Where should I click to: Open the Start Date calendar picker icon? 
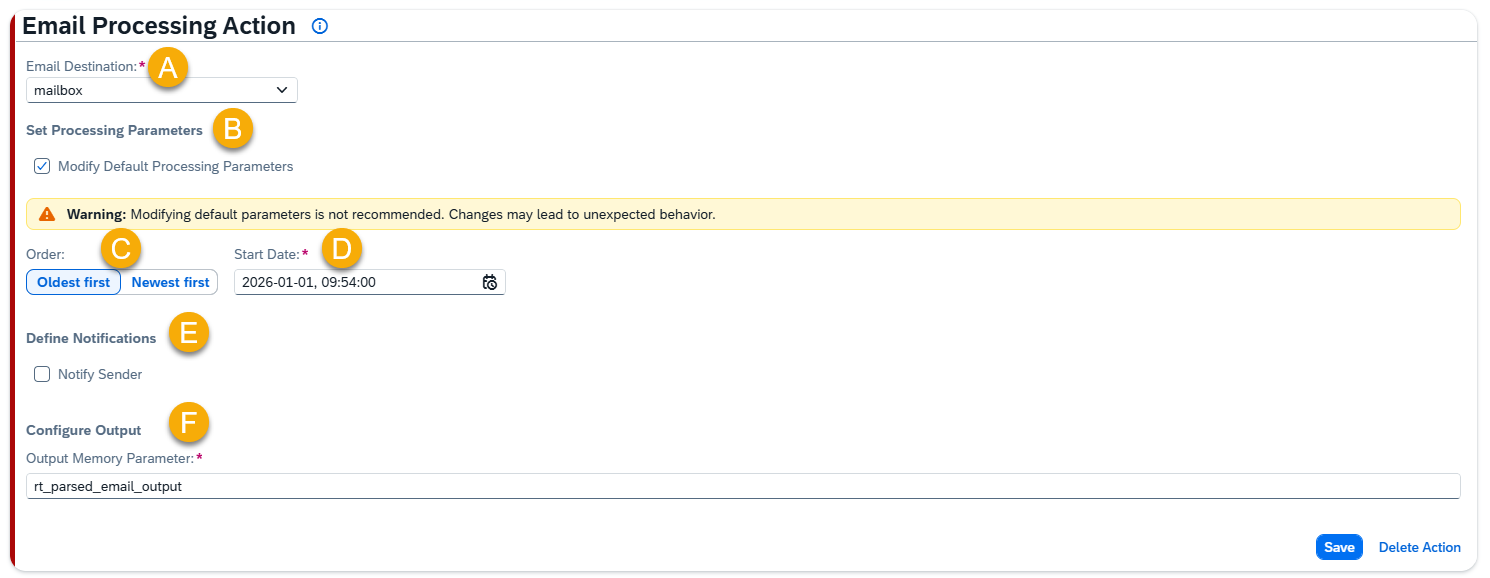pyautogui.click(x=490, y=283)
